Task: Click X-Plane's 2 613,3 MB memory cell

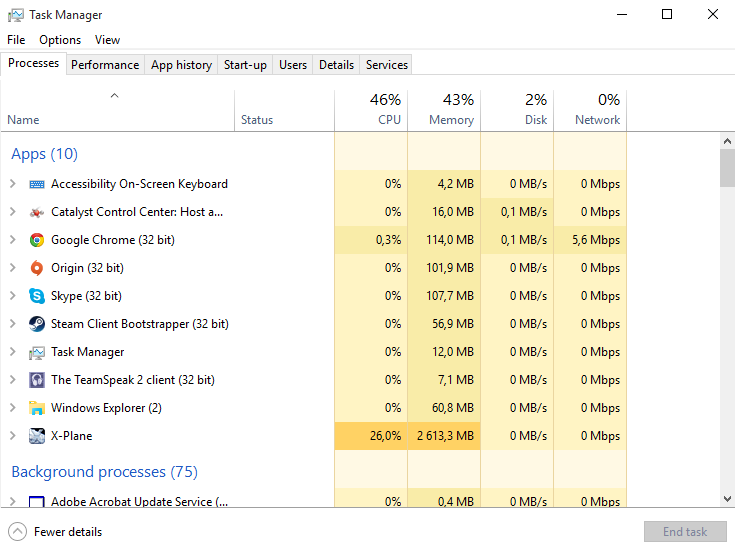Action: (444, 436)
